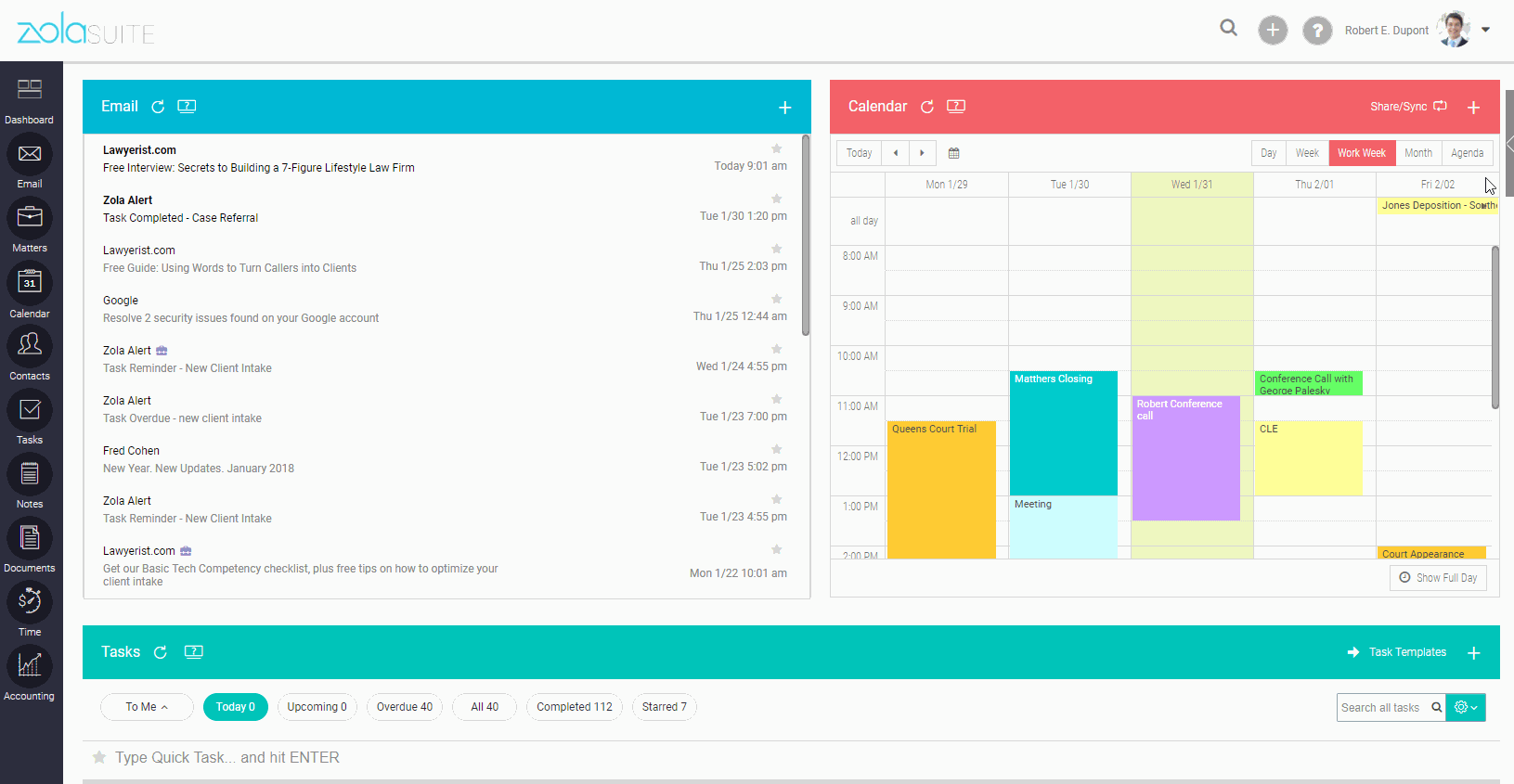Screen dimensions: 1514x784
Task: Click search icon in task search box
Action: tap(1437, 707)
